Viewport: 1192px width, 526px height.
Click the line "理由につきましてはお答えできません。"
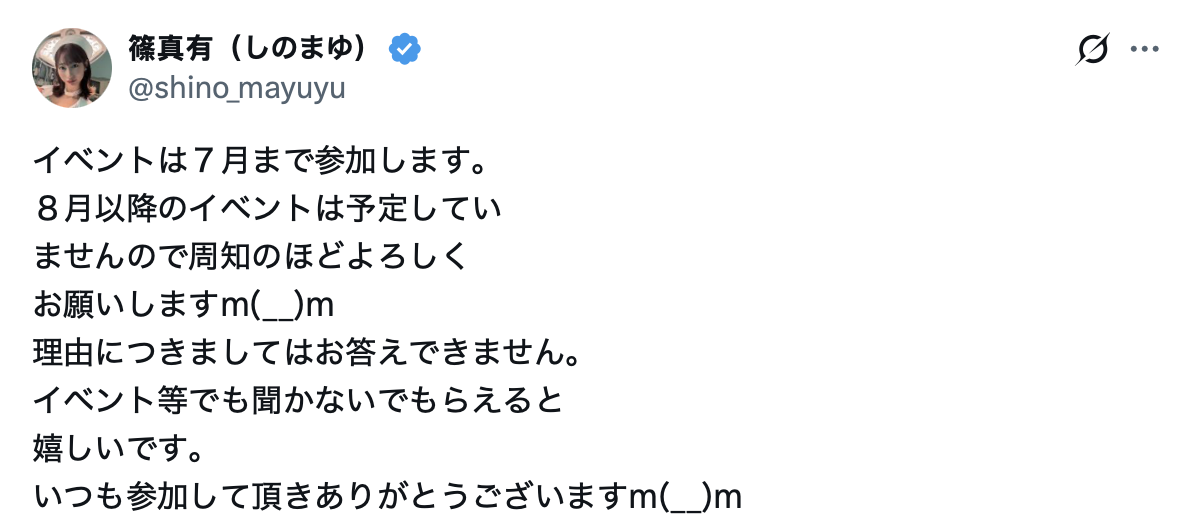(x=308, y=353)
